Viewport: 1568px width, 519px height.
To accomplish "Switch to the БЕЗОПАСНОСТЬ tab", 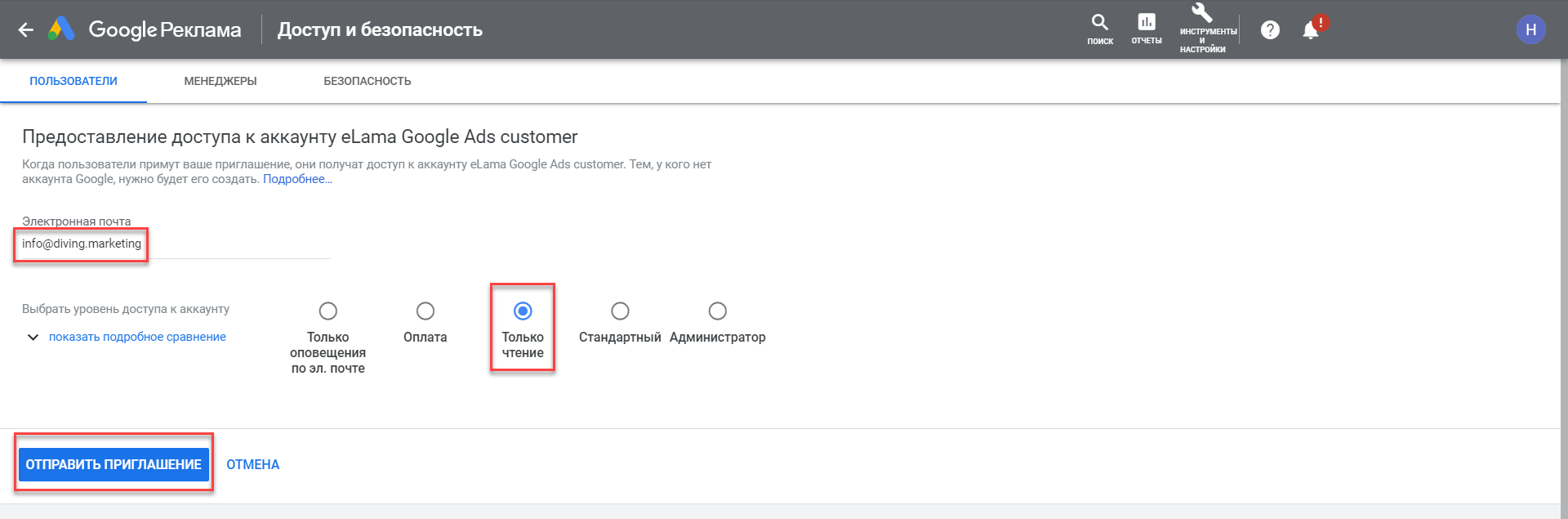I will point(367,81).
